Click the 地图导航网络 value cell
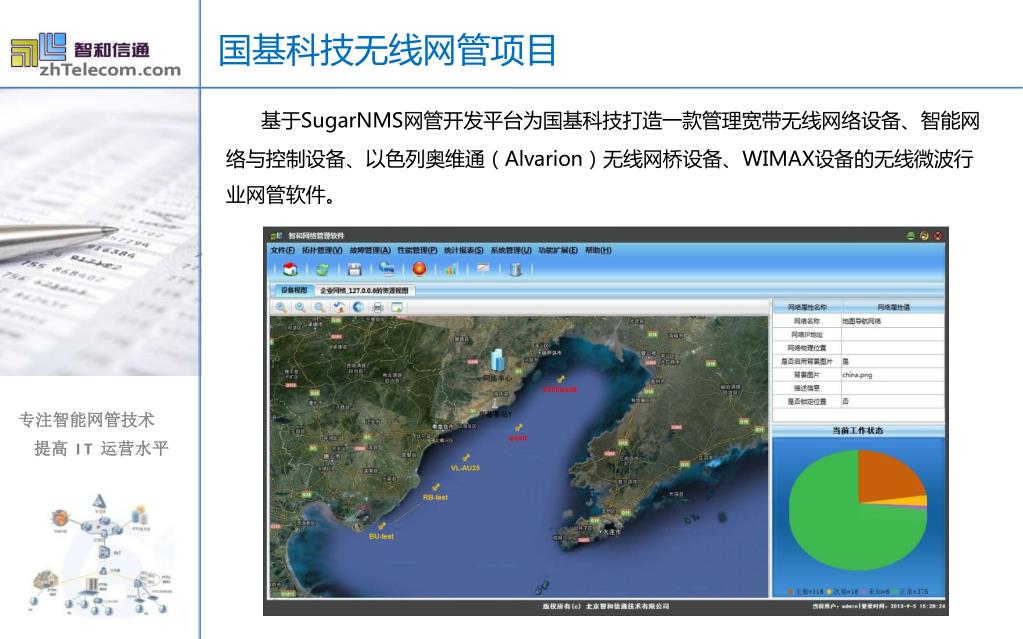 click(x=893, y=321)
